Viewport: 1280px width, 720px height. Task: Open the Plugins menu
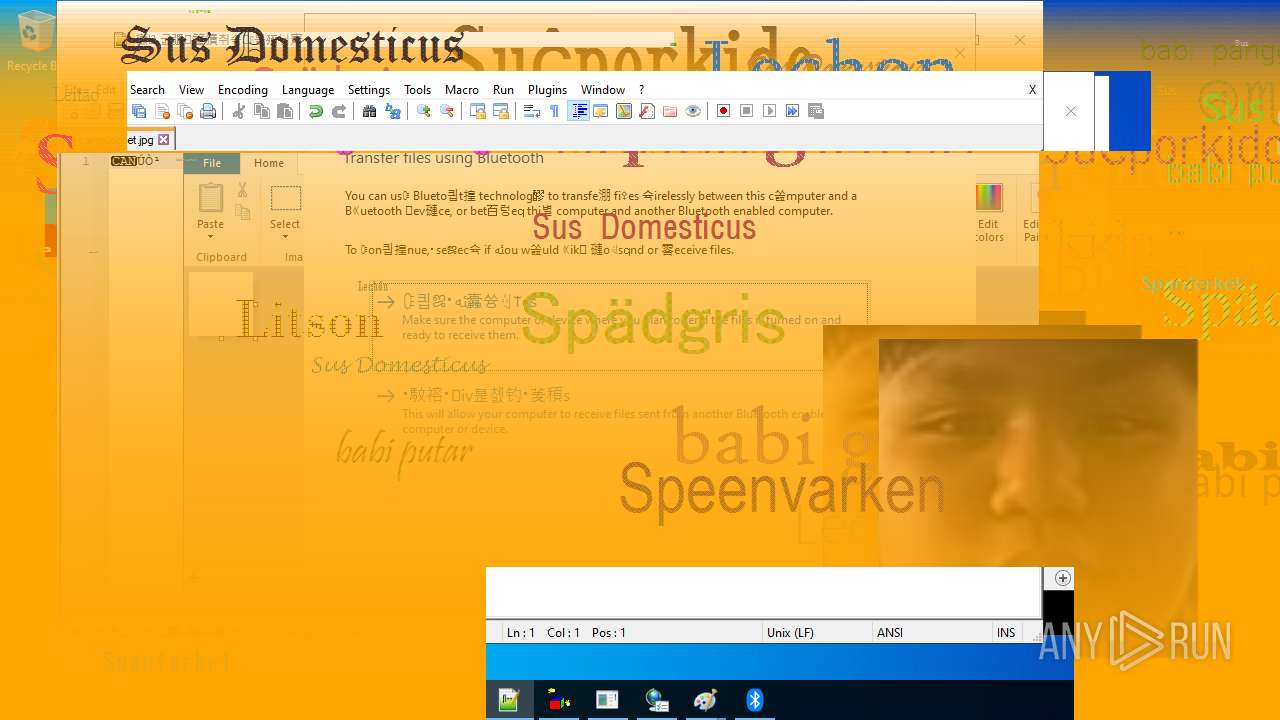click(547, 90)
